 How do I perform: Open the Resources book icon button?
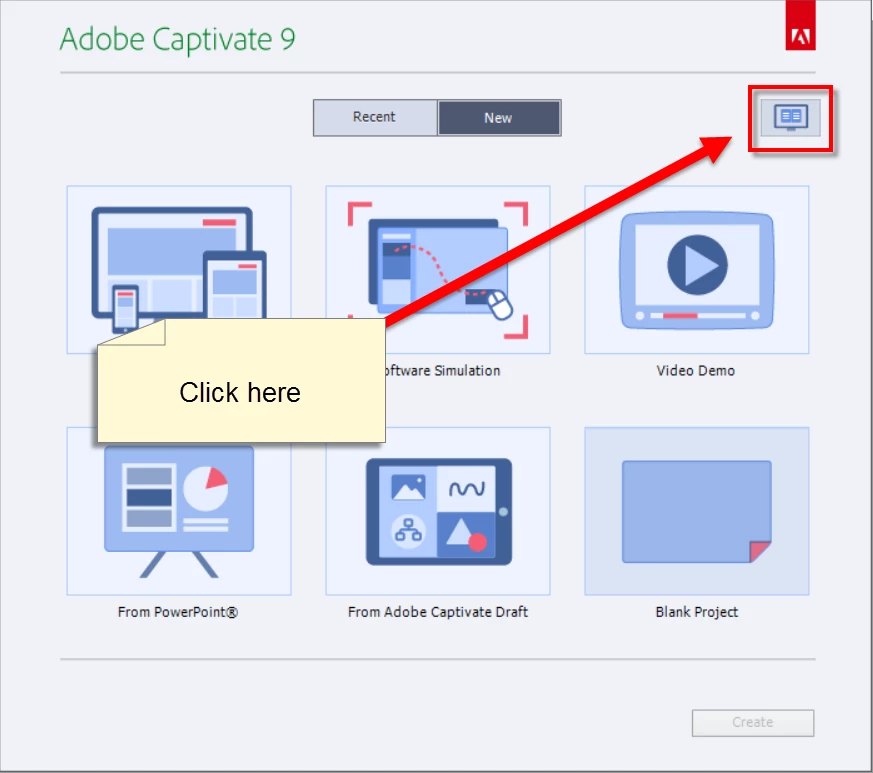(790, 118)
